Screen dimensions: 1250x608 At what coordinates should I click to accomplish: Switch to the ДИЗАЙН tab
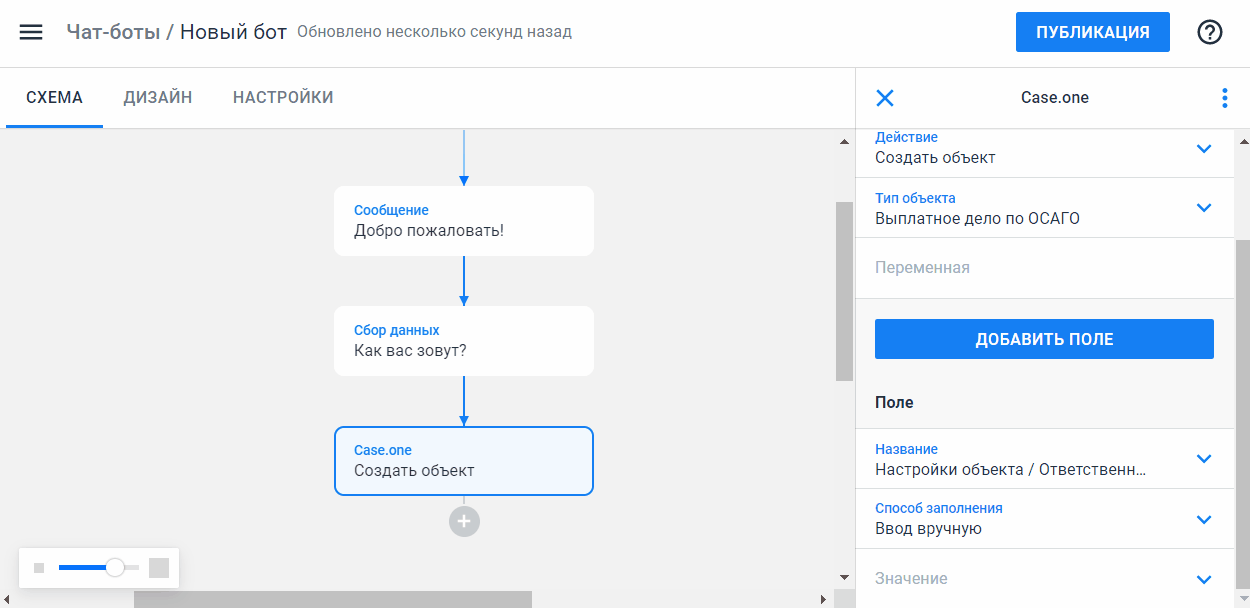[x=158, y=98]
